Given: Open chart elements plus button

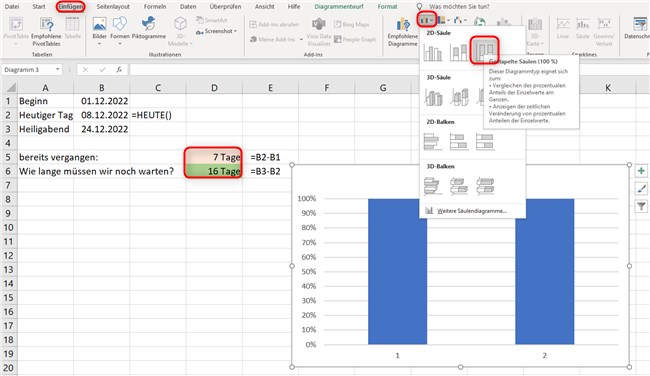Looking at the screenshot, I should [641, 171].
